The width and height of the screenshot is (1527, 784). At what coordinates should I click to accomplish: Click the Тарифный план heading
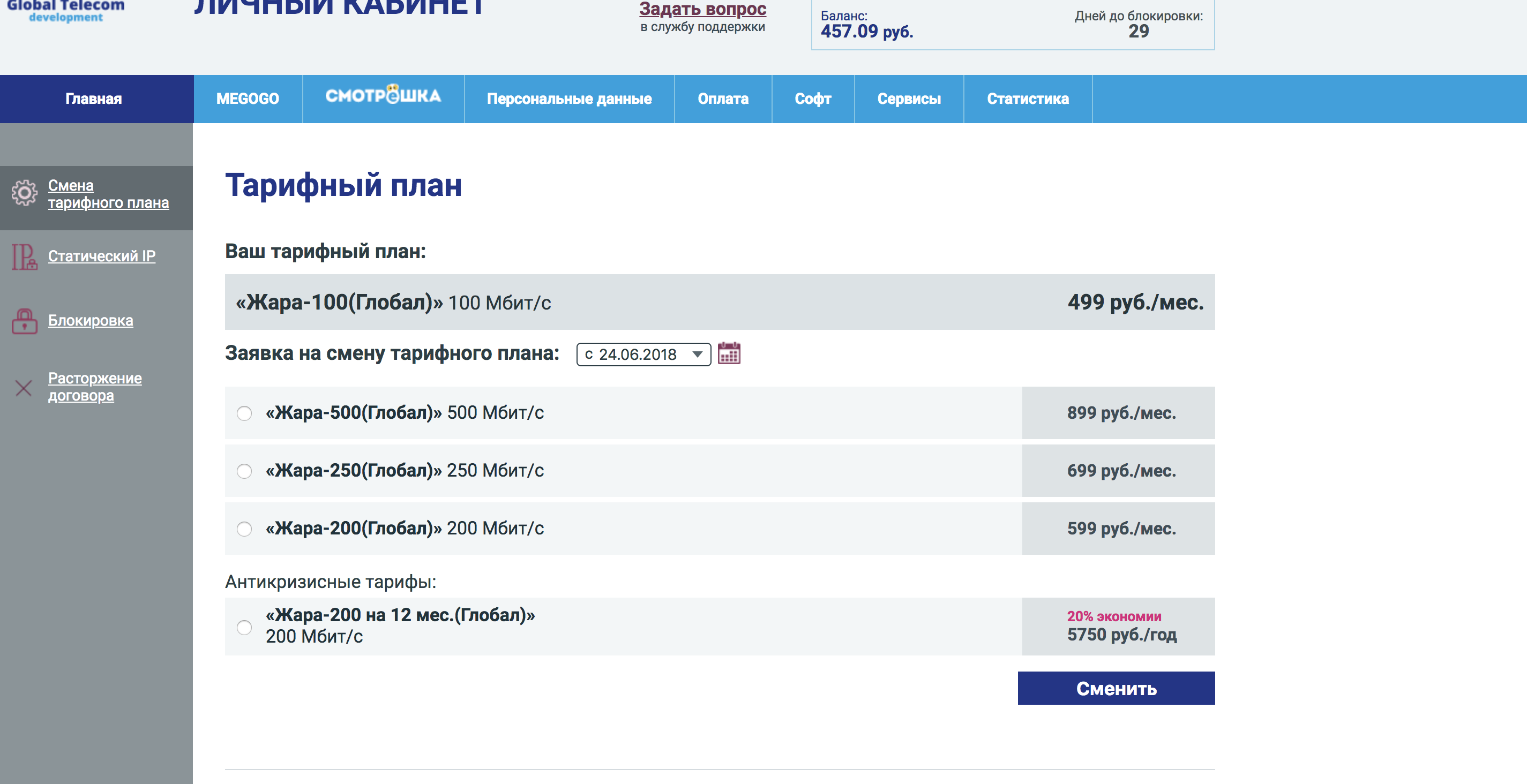343,185
